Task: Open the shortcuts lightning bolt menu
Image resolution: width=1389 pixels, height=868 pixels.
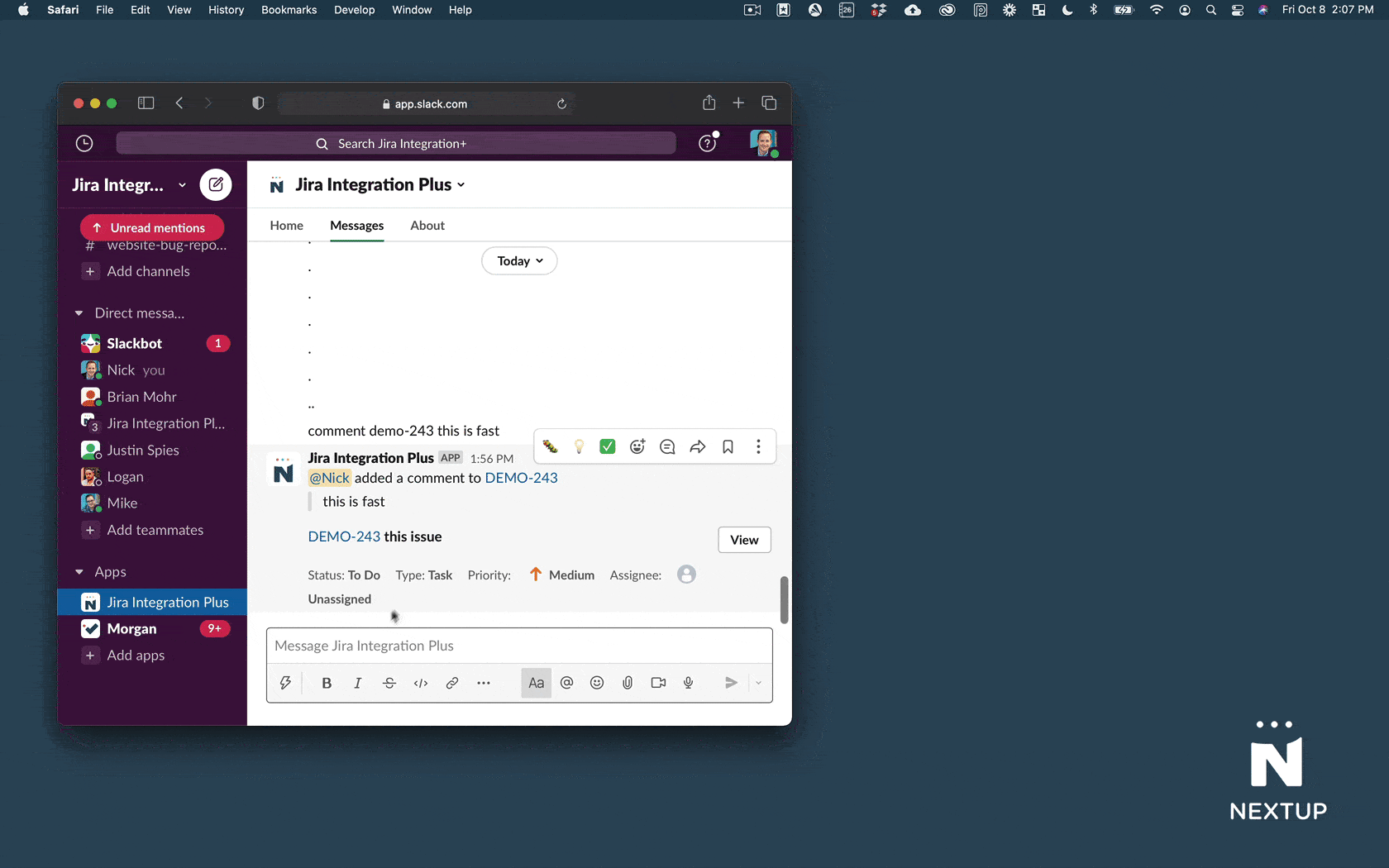Action: (285, 683)
